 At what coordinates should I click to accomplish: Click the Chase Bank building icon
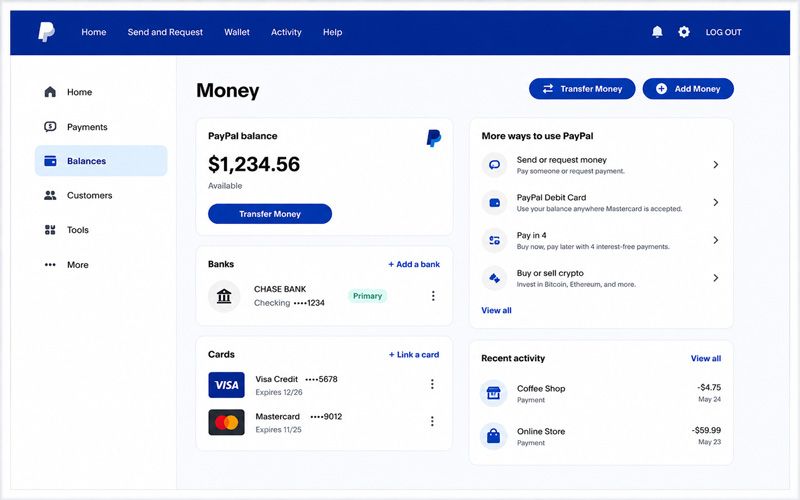coord(224,296)
